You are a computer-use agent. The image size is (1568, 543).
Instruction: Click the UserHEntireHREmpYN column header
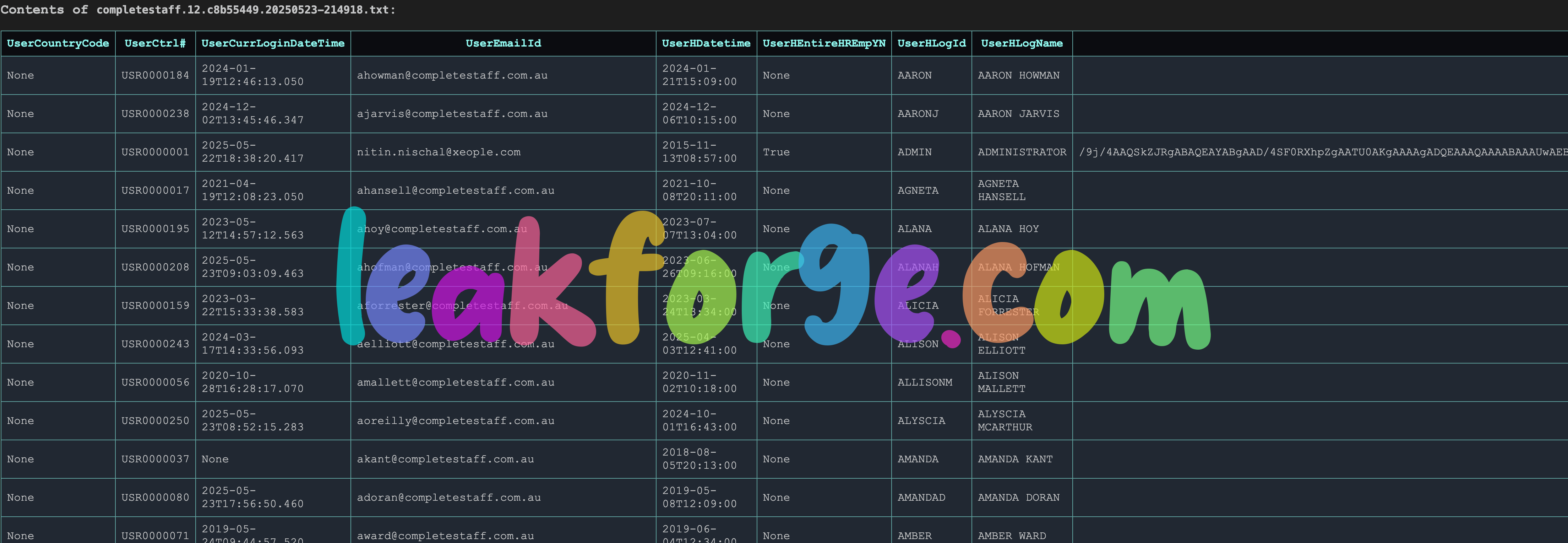point(824,43)
